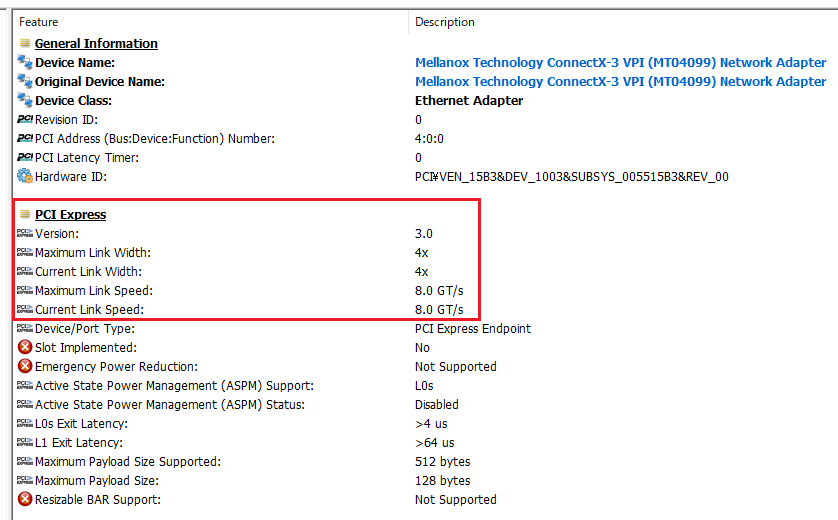Select the >64 us latency value

(434, 443)
